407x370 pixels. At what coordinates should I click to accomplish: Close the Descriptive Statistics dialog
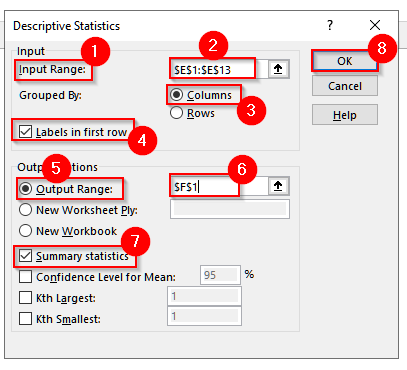point(375,25)
